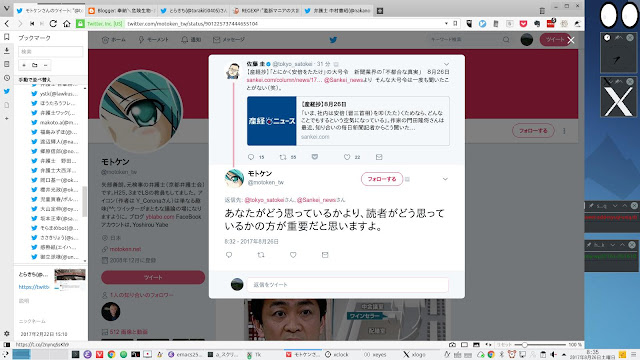The height and width of the screenshot is (360, 640).
Task: Remove bookmark minus button
Action: point(45,65)
